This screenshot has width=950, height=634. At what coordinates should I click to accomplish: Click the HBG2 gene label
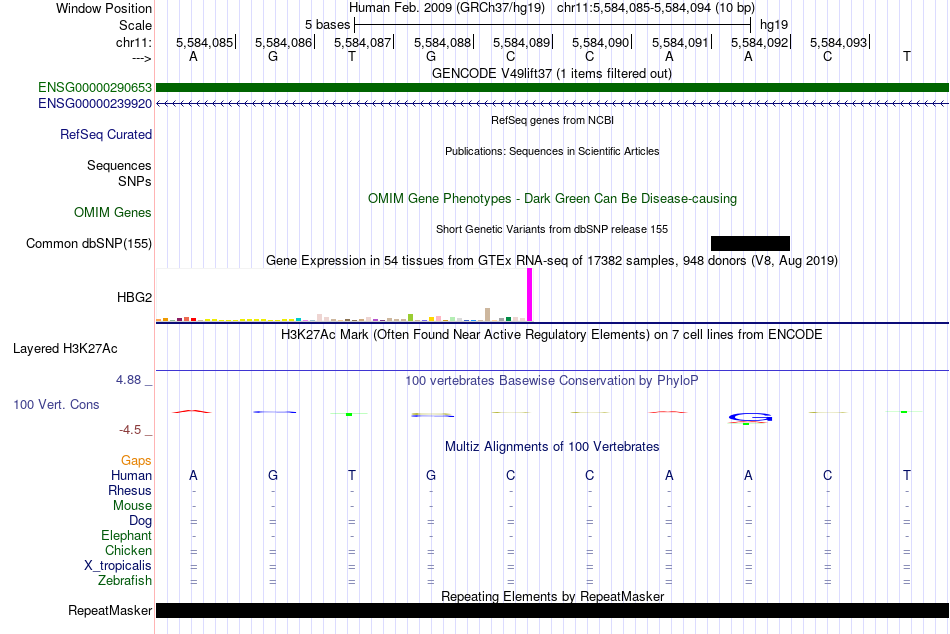[135, 297]
